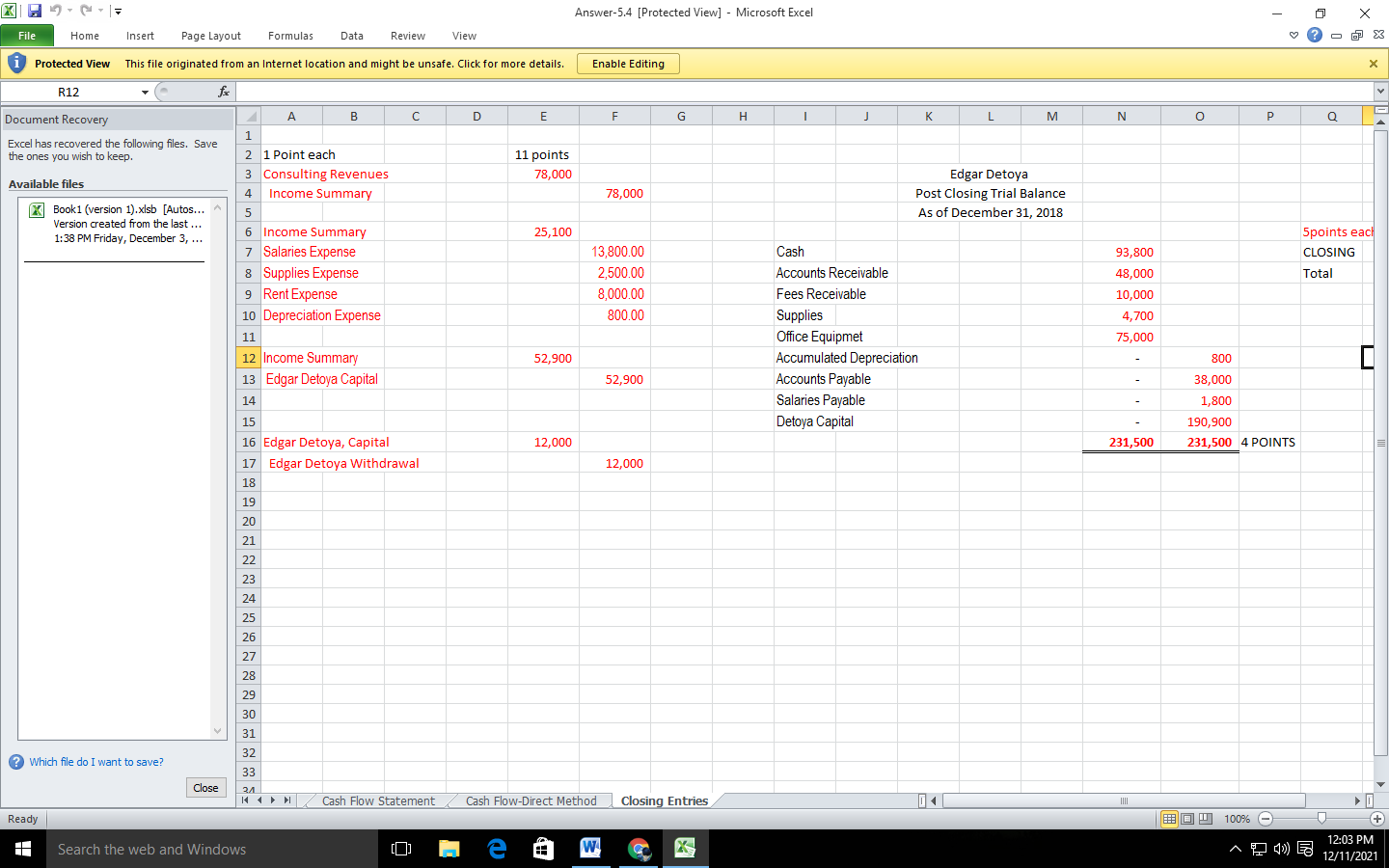Open the Formulas ribbon tab
Screen dimensions: 1389x868
[x=290, y=36]
